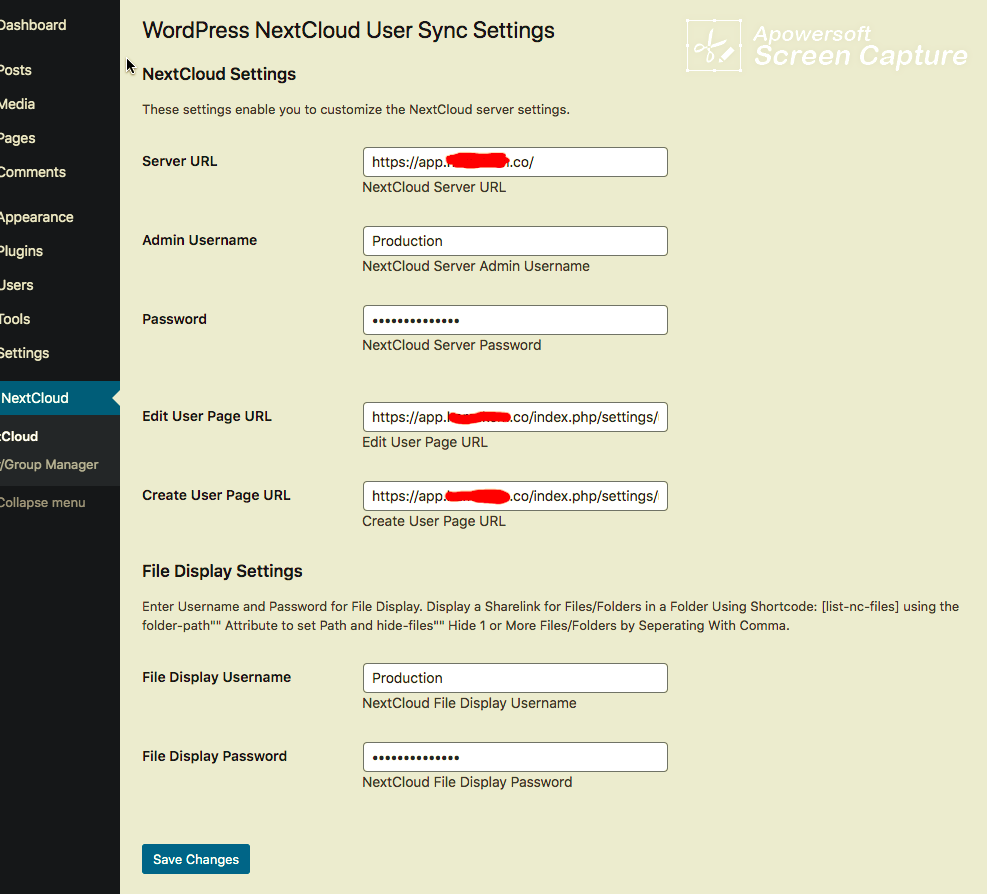Open the Group Manager submenu entry
The height and width of the screenshot is (894, 987).
coord(49,465)
